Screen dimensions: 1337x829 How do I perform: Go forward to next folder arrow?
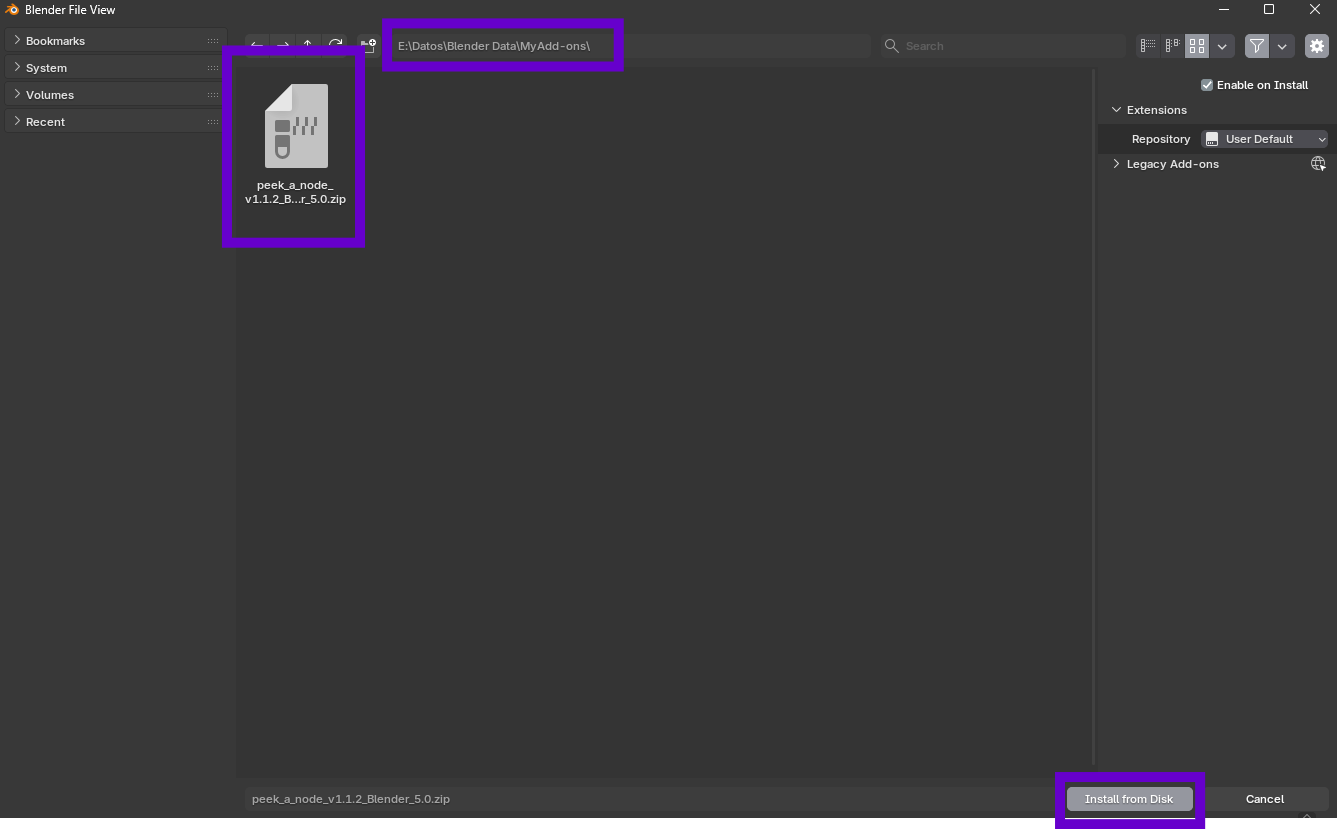(283, 46)
